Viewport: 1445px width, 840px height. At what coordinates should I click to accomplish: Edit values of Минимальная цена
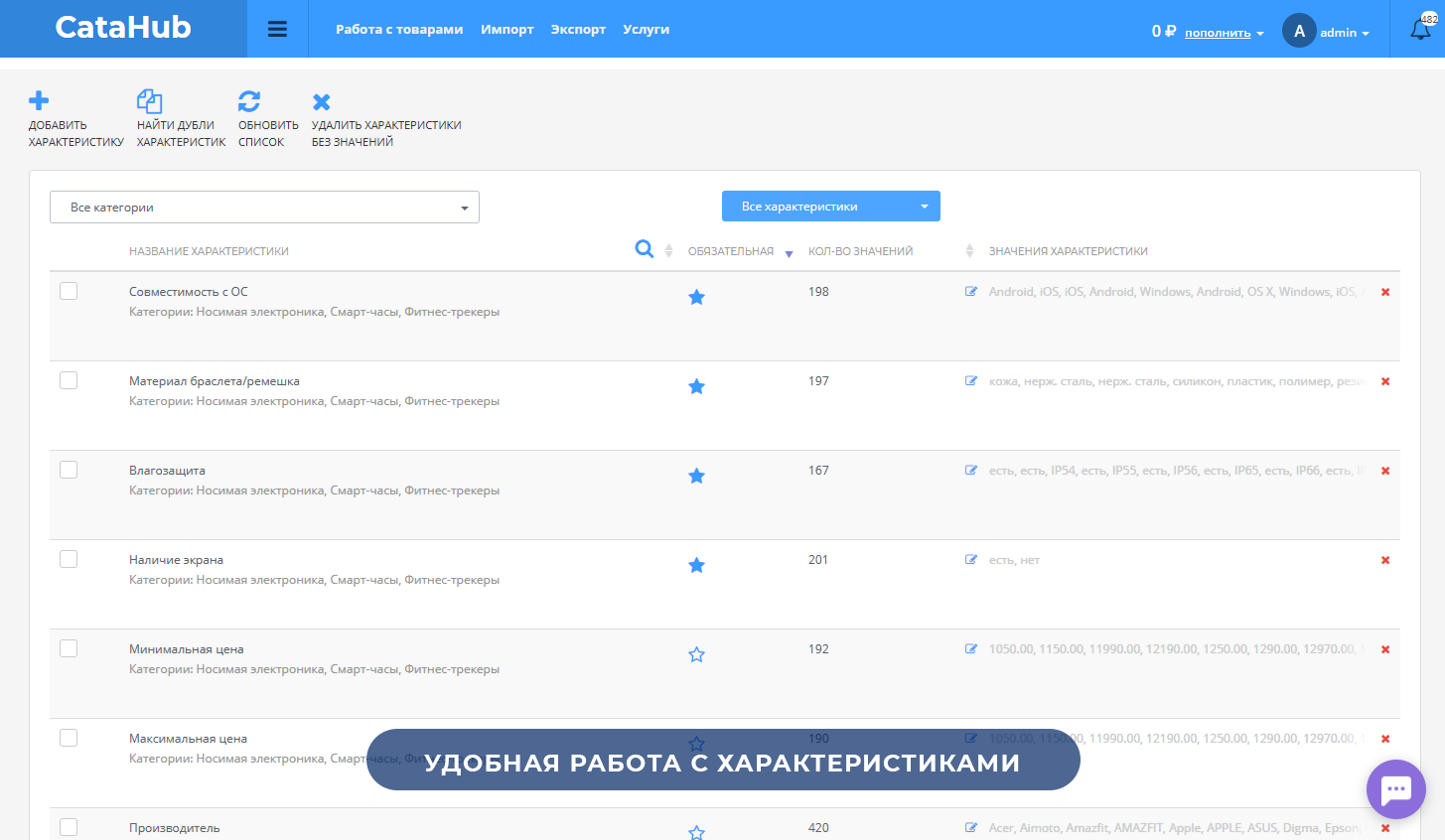(x=971, y=648)
